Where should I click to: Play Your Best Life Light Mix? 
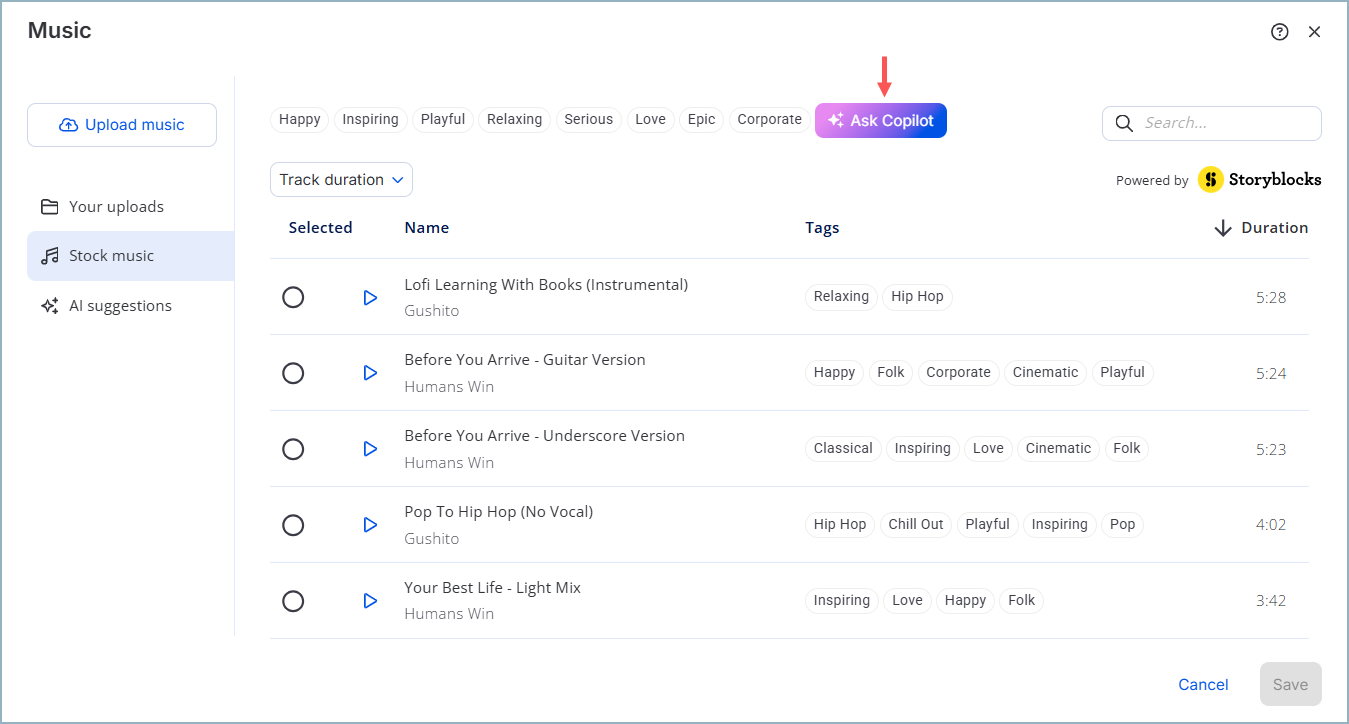pyautogui.click(x=370, y=601)
